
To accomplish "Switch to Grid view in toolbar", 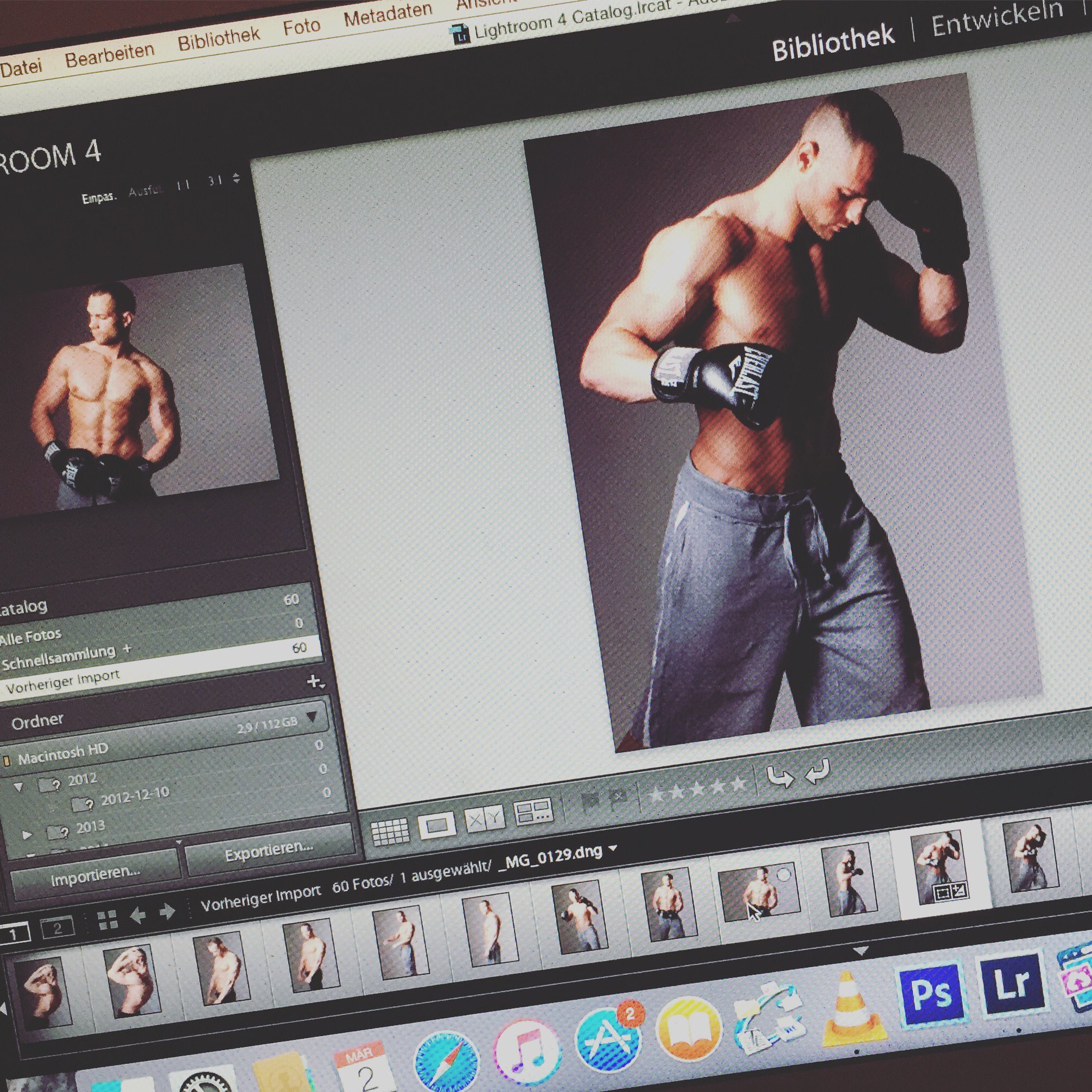I will (390, 831).
